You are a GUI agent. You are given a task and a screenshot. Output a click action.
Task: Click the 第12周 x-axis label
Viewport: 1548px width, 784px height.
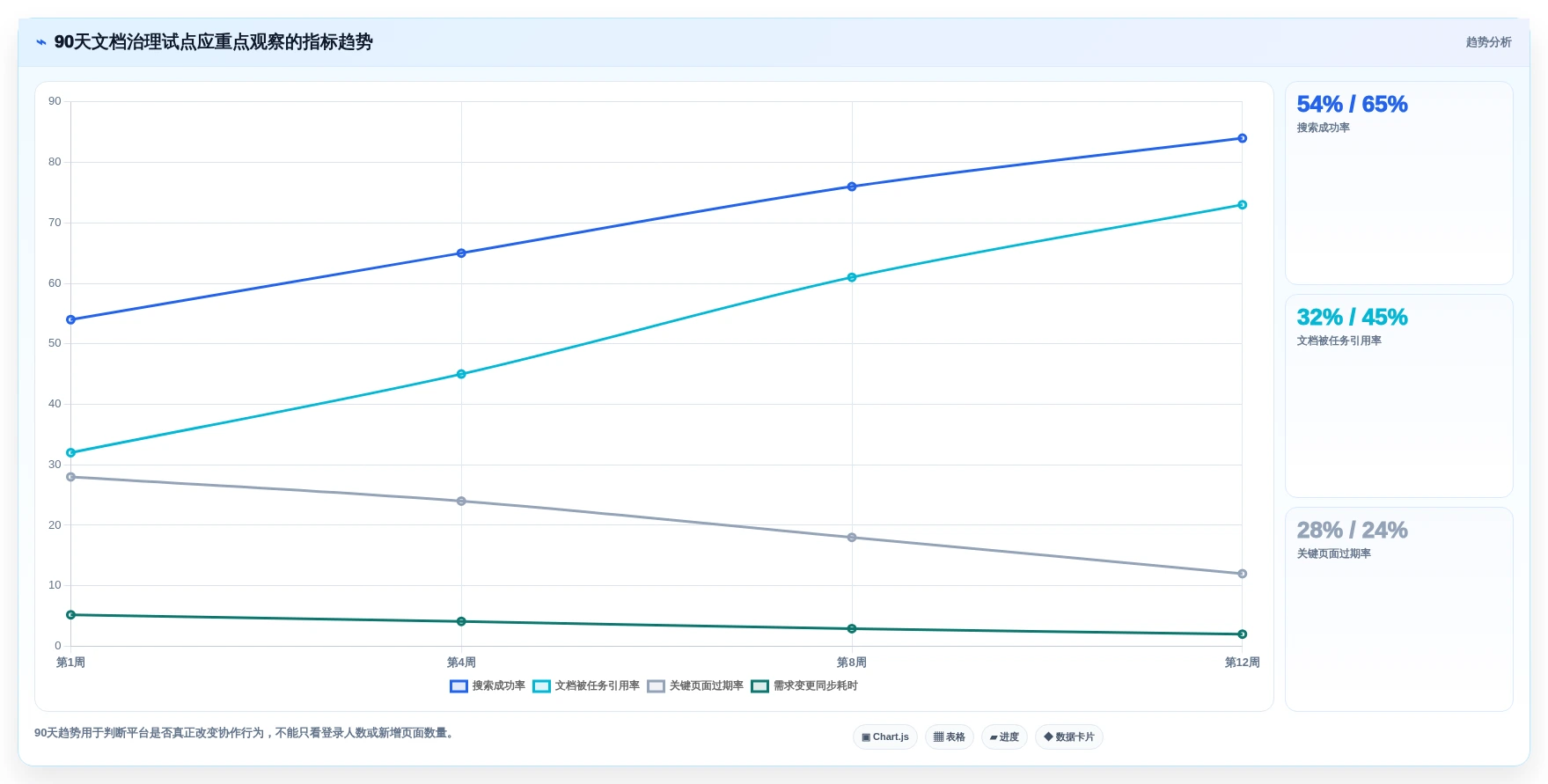[x=1243, y=663]
